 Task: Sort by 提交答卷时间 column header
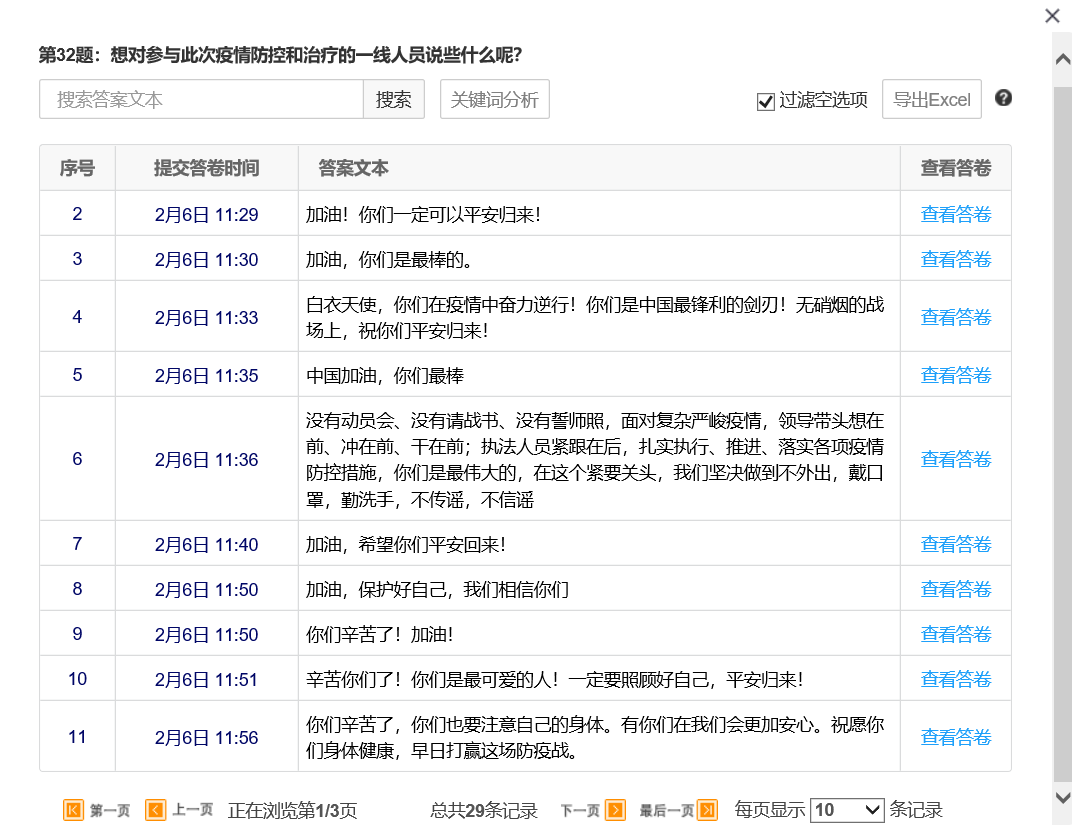tap(206, 168)
